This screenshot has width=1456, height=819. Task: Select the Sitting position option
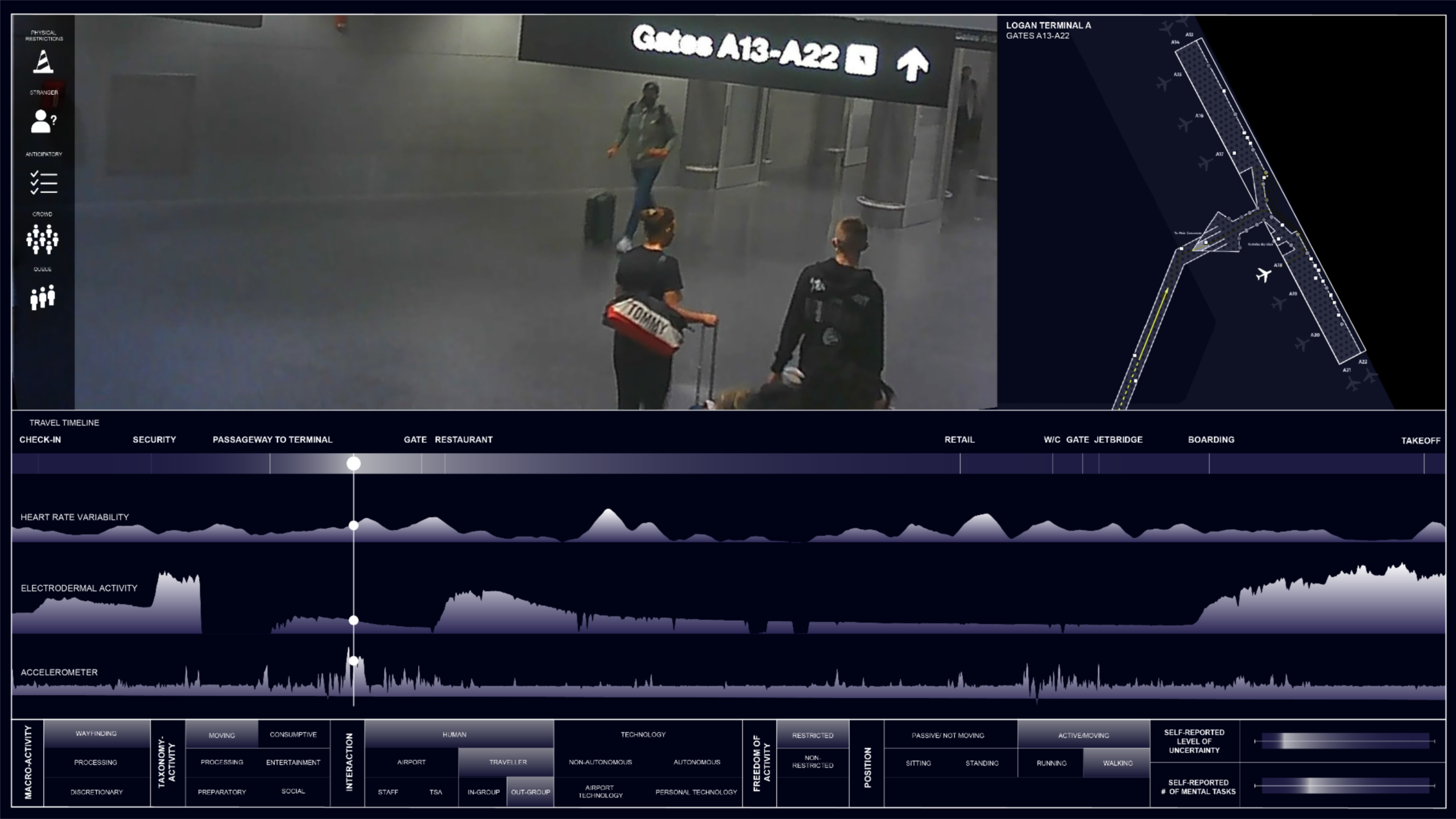(x=918, y=763)
